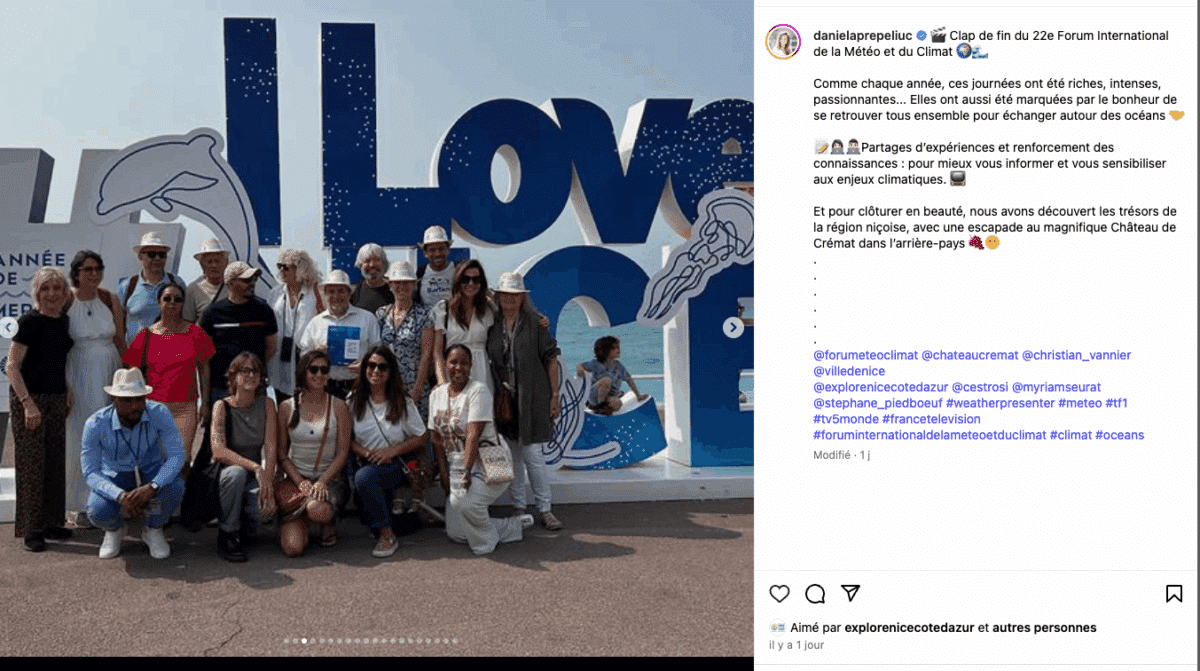This screenshot has height=671, width=1200.
Task: Share the post via paper plane icon
Action: (x=850, y=593)
